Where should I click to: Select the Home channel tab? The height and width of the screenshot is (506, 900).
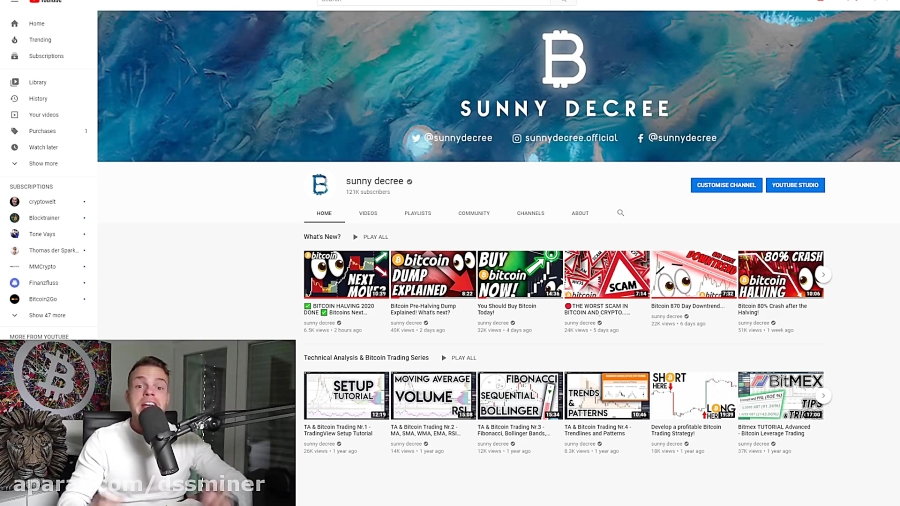click(324, 213)
